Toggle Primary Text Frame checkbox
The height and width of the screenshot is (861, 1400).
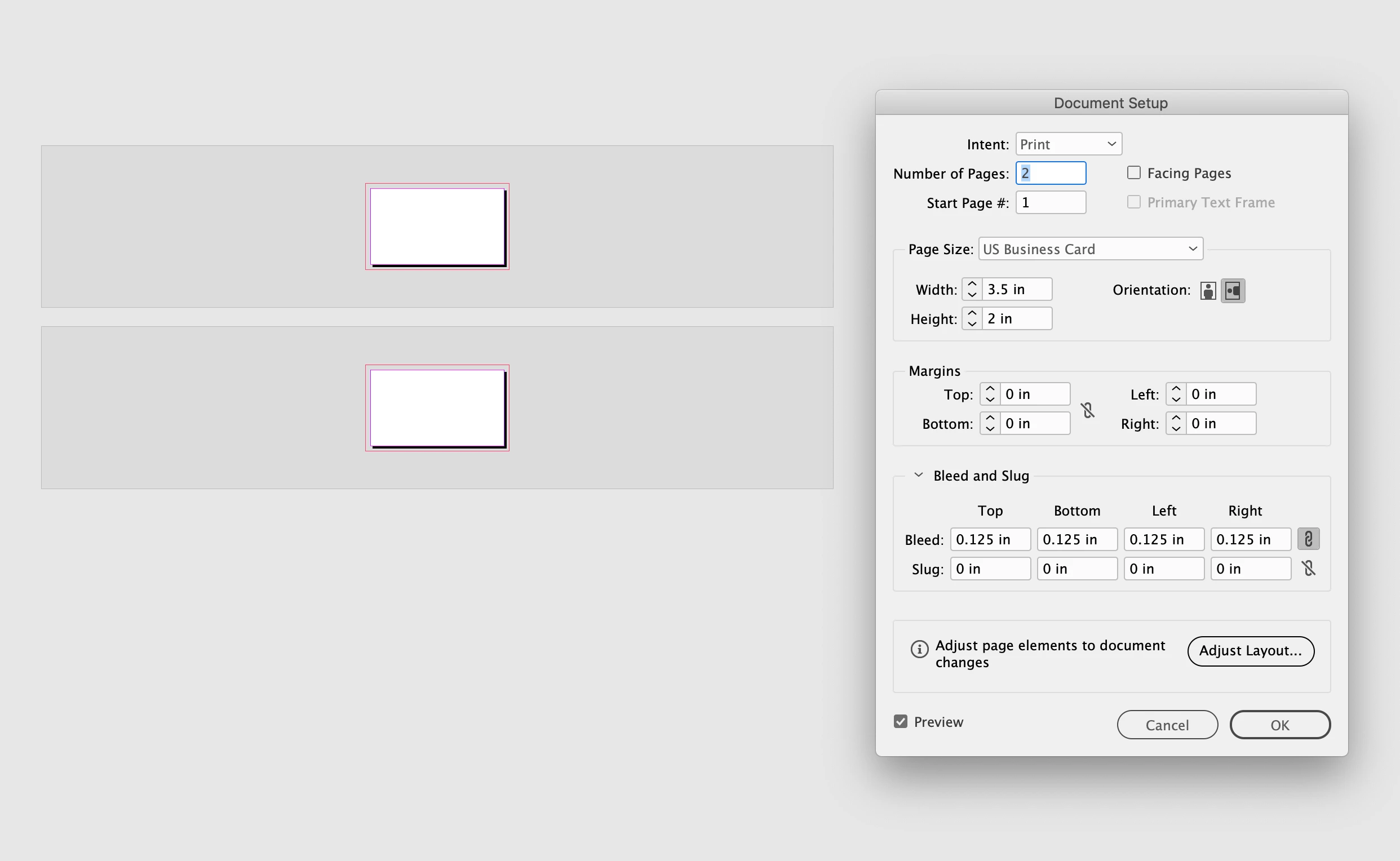[x=1133, y=202]
